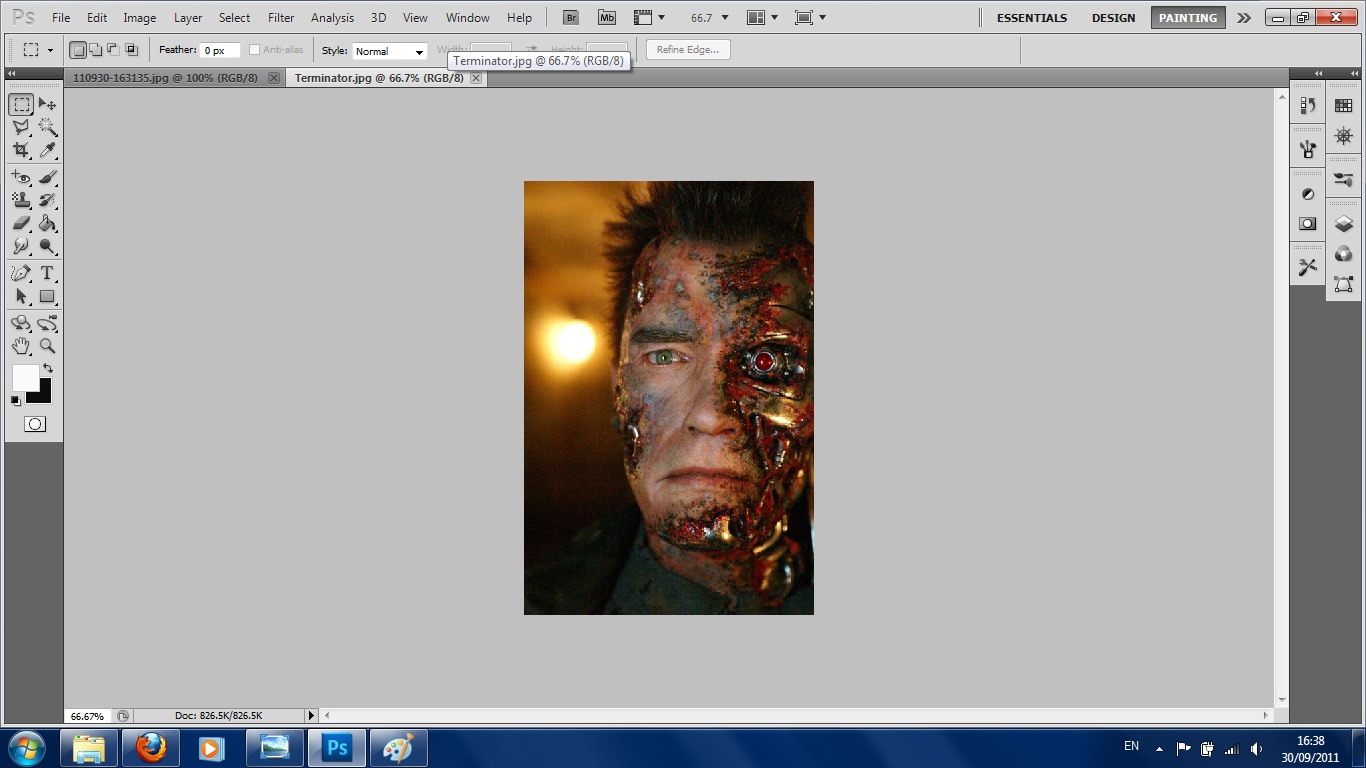Select the Red Eye tool

coord(21,178)
